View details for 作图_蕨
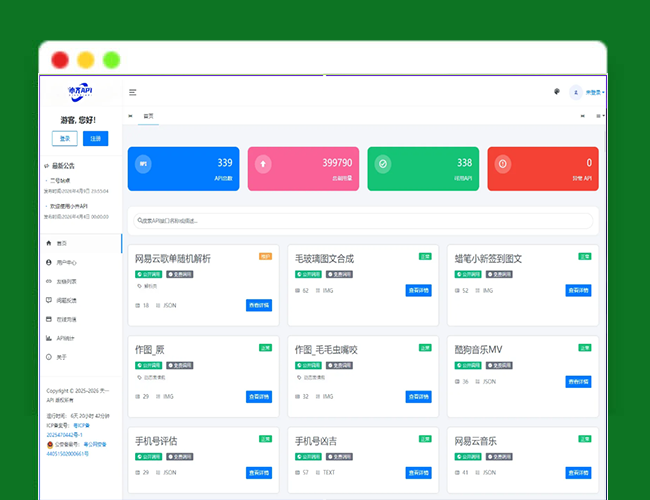Screen dimensions: 650x500 259,396
